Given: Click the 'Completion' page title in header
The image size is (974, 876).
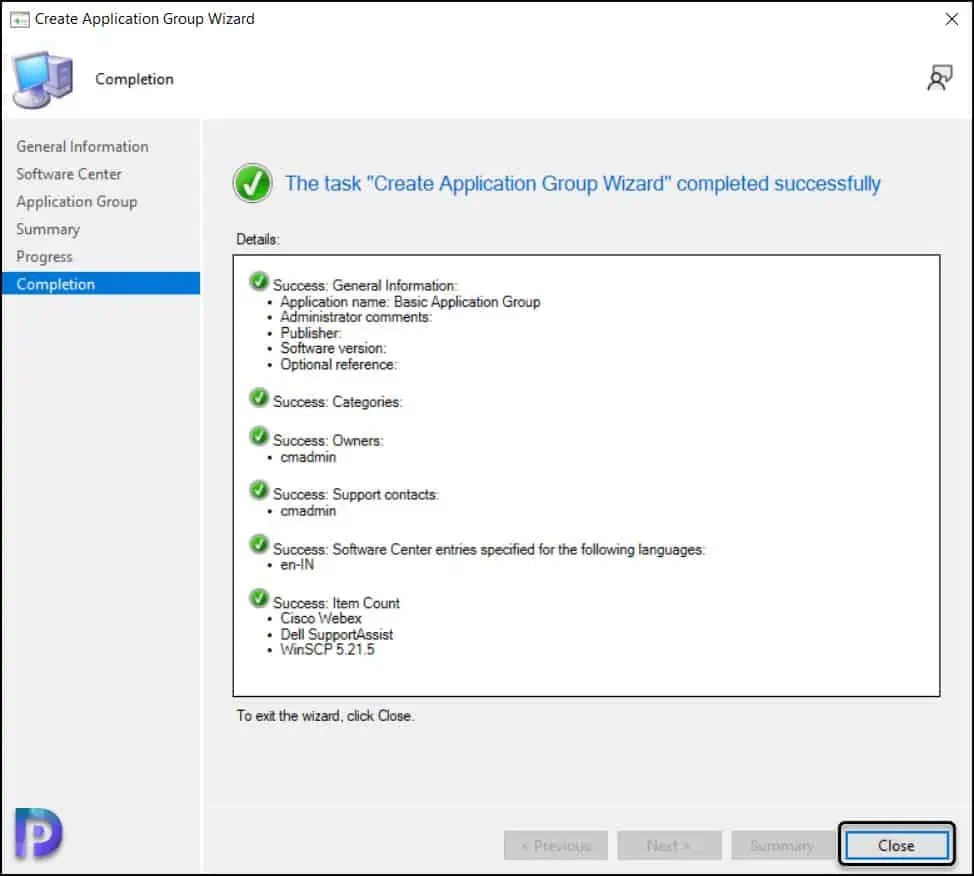Looking at the screenshot, I should (x=134, y=80).
